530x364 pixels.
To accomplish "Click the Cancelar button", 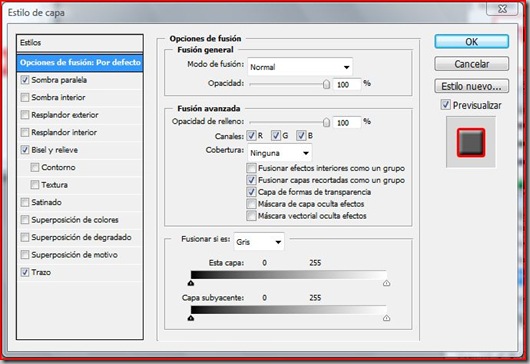I will (x=472, y=64).
